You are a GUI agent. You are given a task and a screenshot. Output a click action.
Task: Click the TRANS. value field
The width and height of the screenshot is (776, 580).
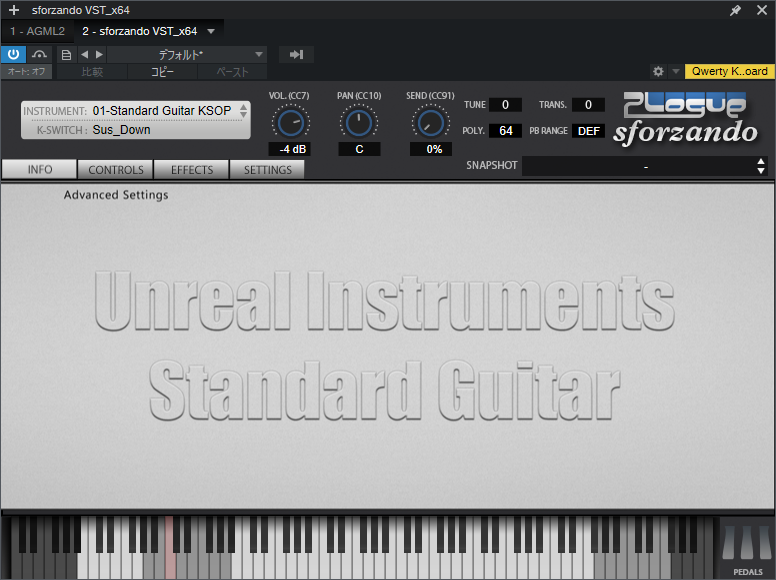[x=588, y=104]
